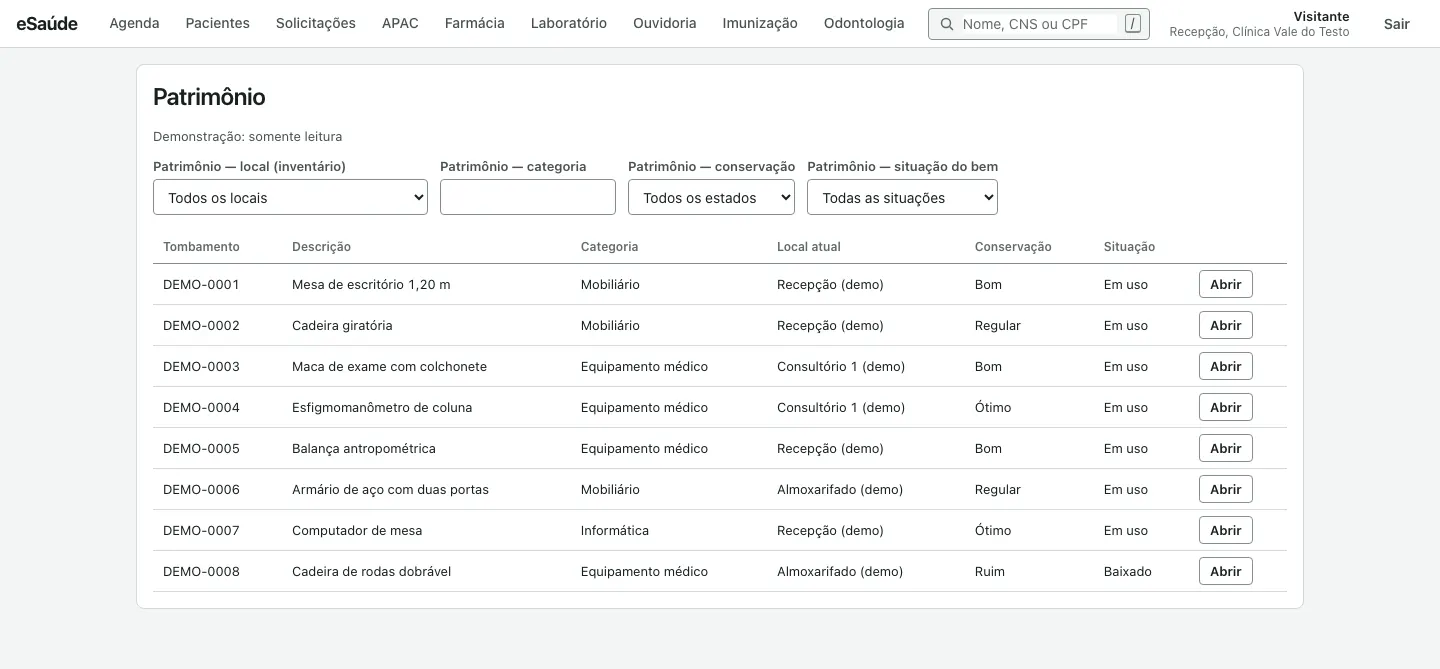
Task: Click the Baixado situation cell
Action: point(1128,571)
